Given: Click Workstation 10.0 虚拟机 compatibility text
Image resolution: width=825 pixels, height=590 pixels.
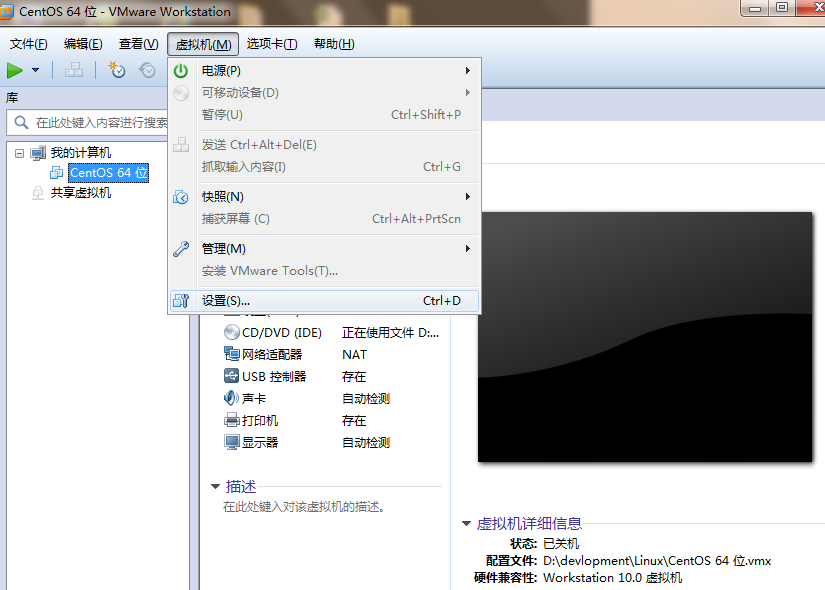Looking at the screenshot, I should tap(612, 578).
